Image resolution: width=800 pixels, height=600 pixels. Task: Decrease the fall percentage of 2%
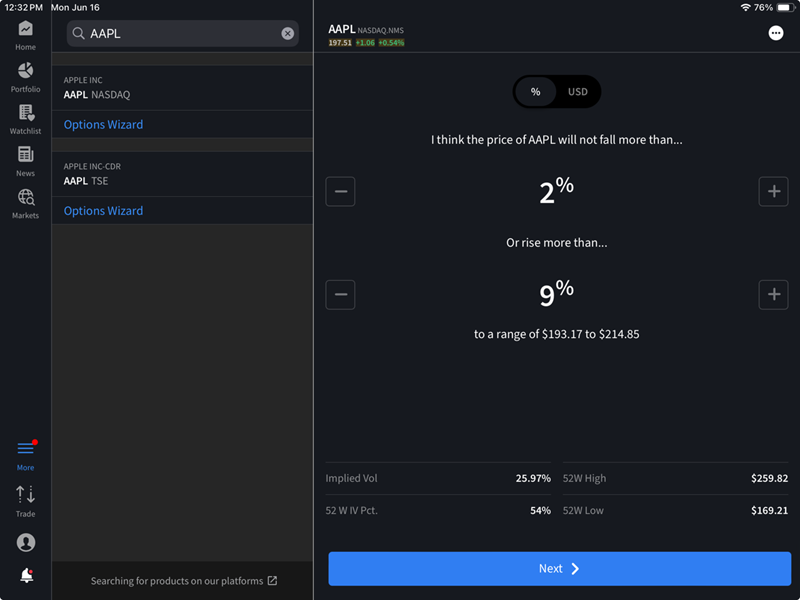[x=340, y=191]
